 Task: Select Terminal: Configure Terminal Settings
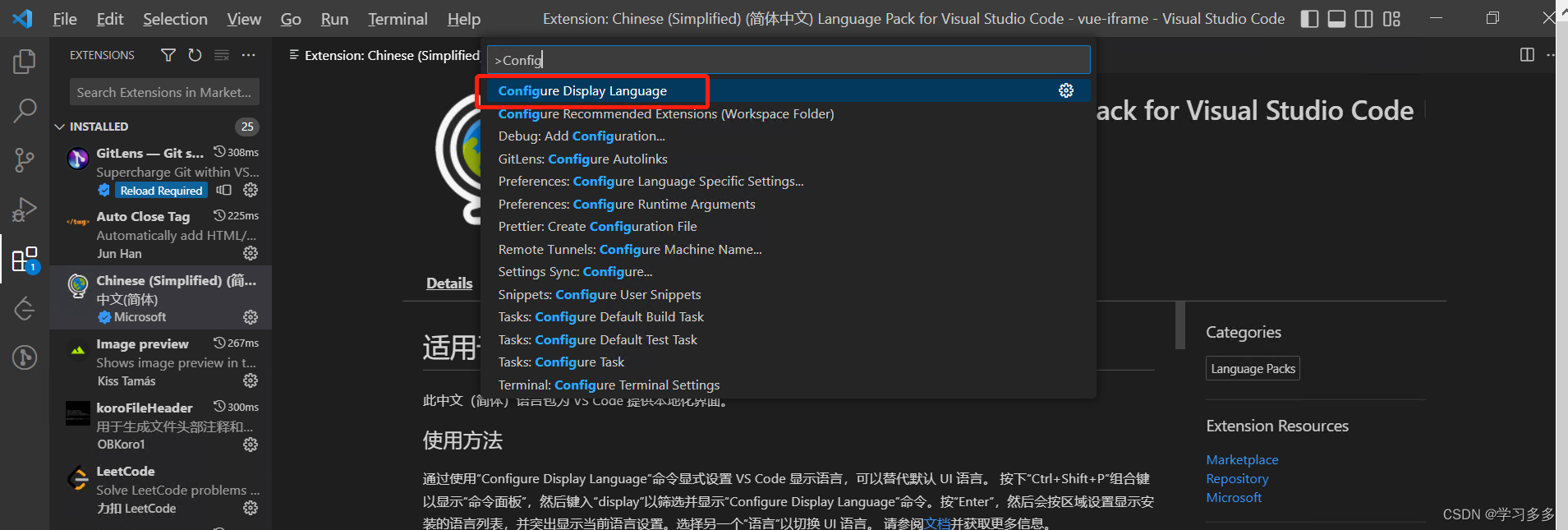click(789, 385)
